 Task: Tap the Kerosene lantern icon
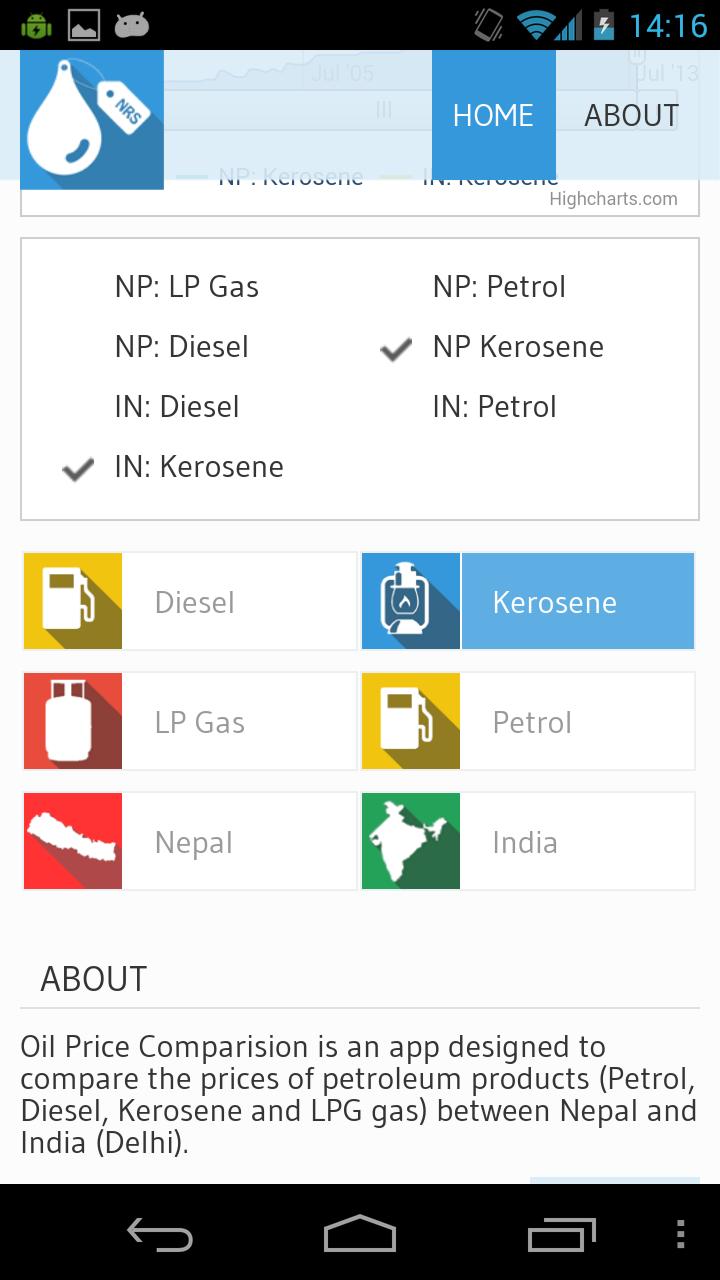411,602
